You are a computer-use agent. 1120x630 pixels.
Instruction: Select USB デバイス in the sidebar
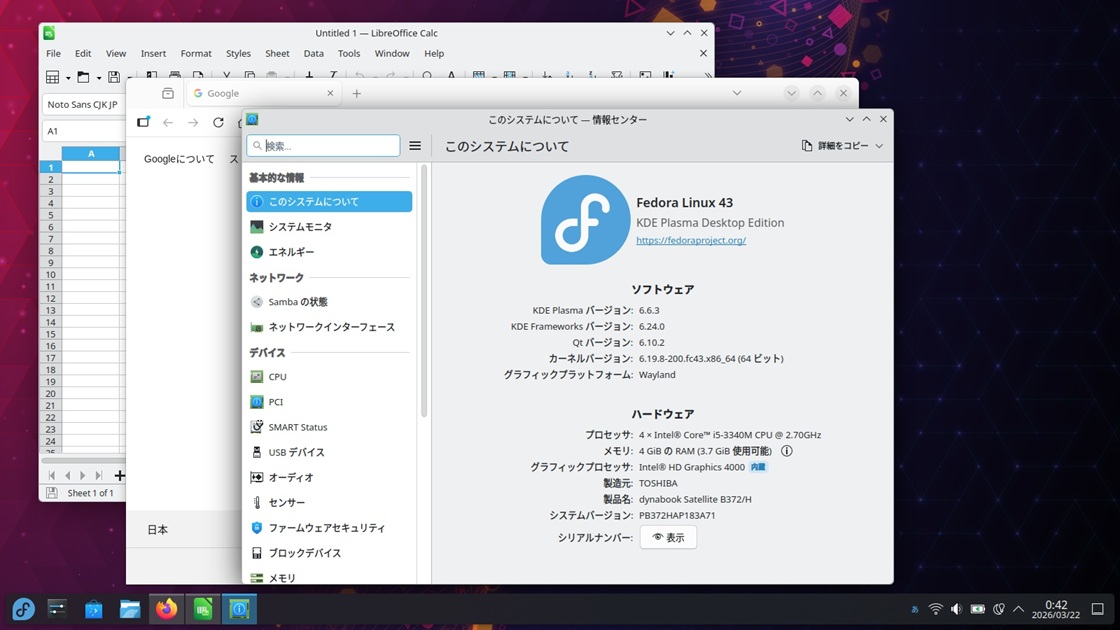[296, 452]
